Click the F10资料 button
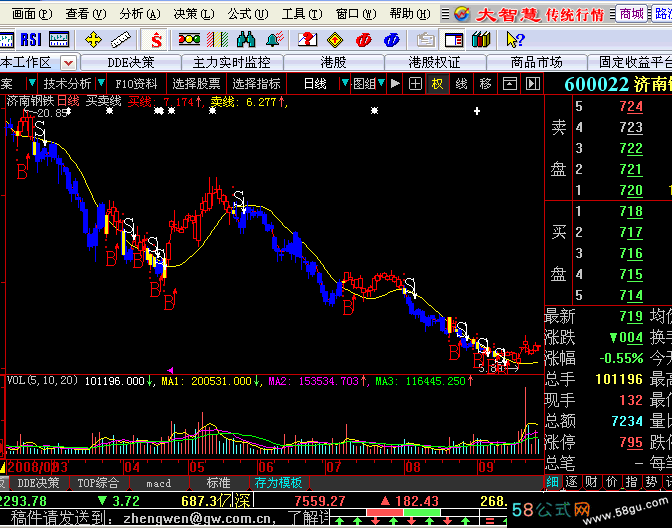The width and height of the screenshot is (672, 528). coord(136,83)
